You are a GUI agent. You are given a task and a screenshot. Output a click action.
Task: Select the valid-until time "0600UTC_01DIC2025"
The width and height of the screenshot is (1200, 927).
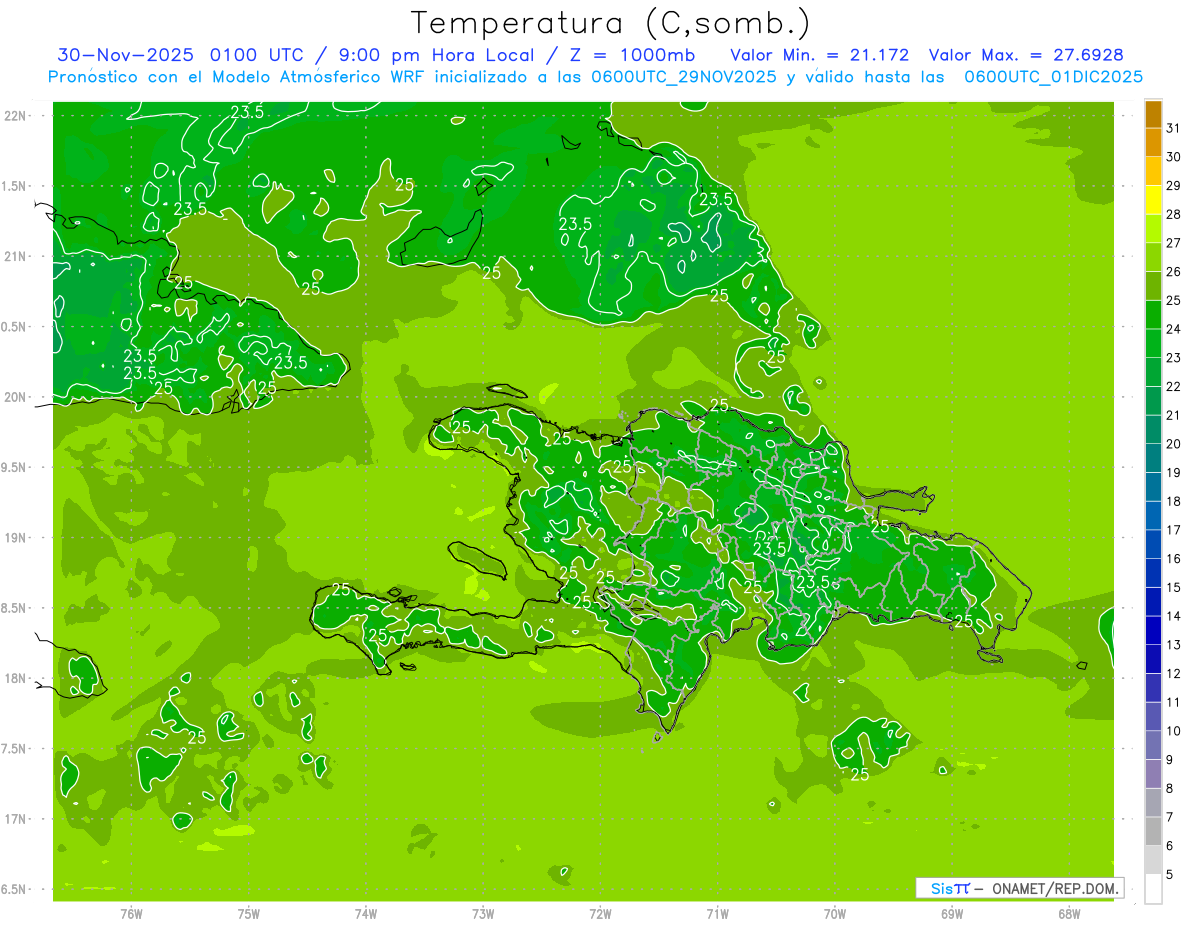pyautogui.click(x=1053, y=77)
